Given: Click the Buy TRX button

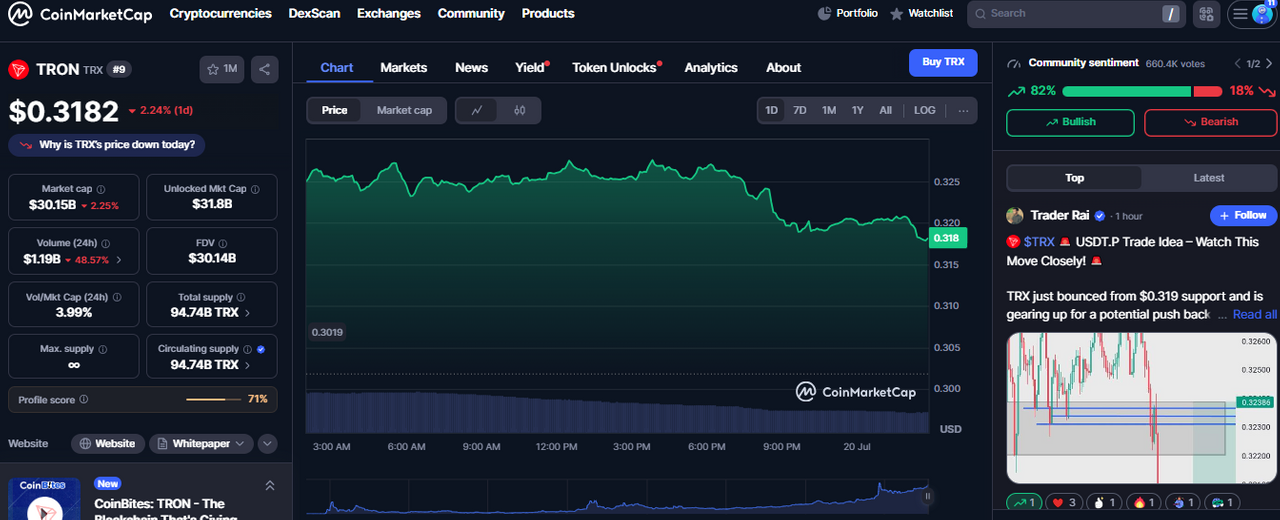Looking at the screenshot, I should pos(943,62).
